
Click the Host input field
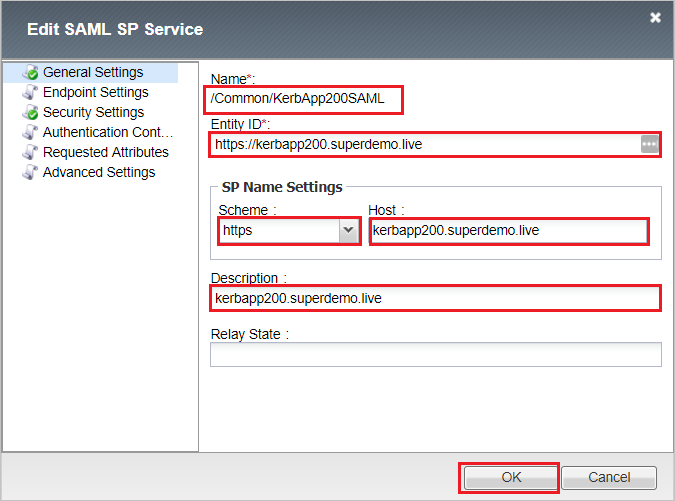(509, 231)
